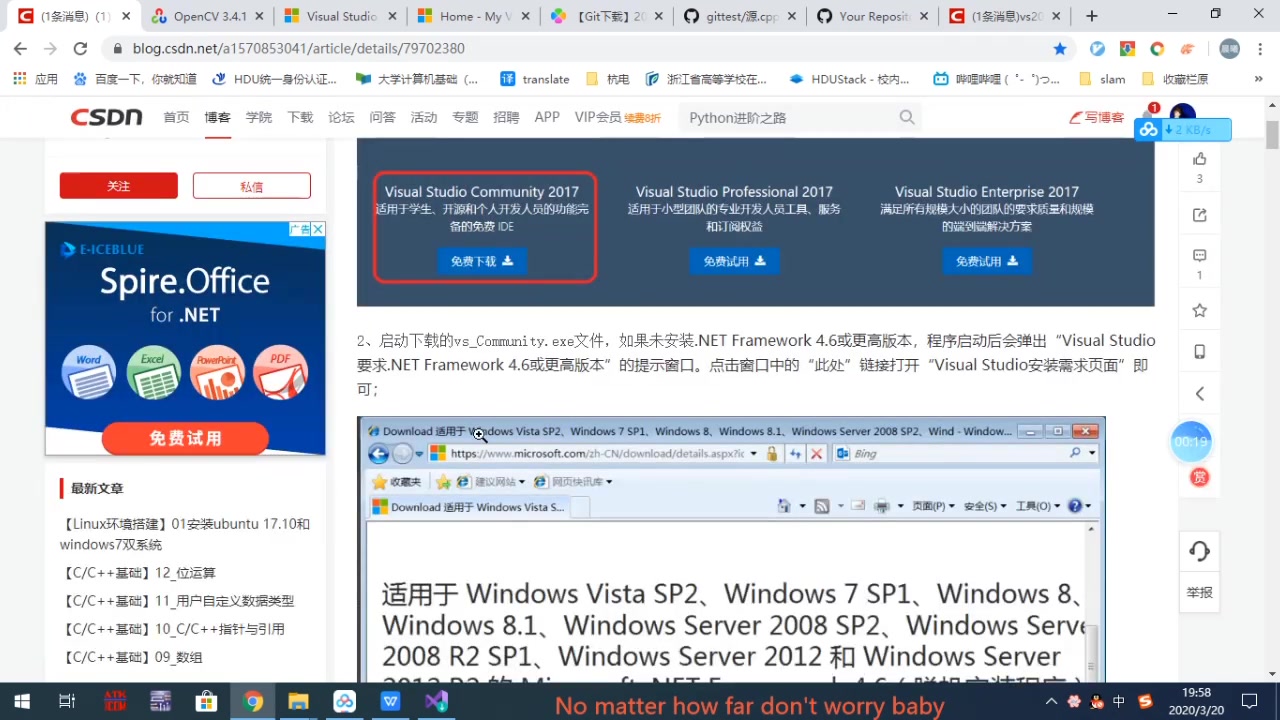
Task: Open the 学院 menu item
Action: point(259,117)
